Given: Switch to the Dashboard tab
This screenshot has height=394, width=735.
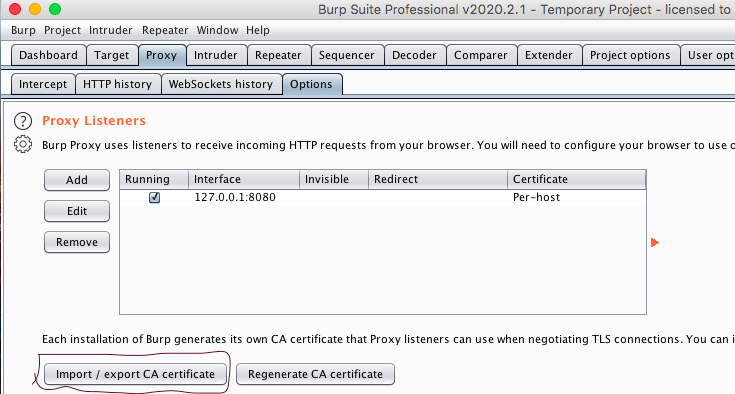Looking at the screenshot, I should point(48,55).
